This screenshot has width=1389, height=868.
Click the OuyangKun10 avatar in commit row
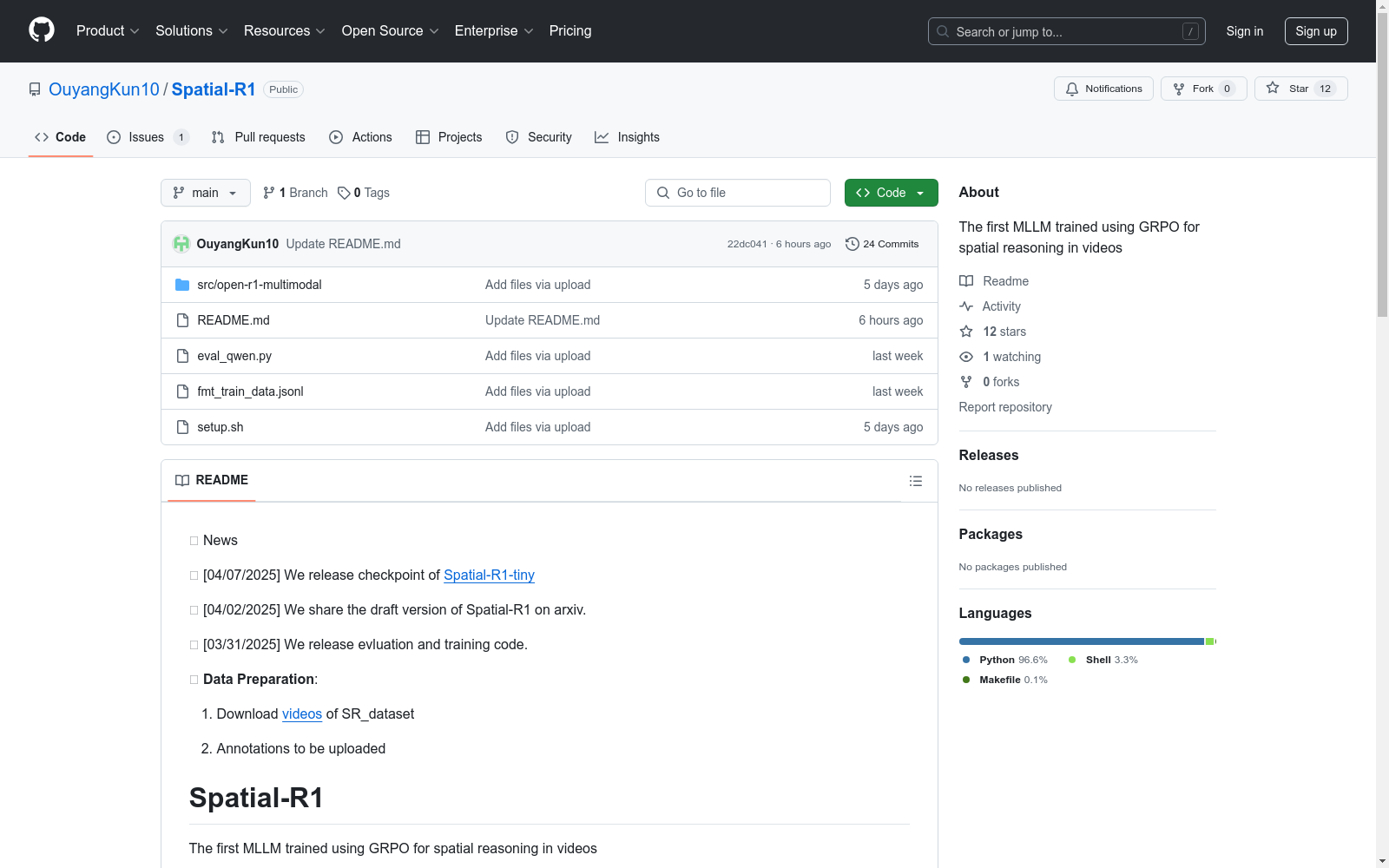click(x=181, y=244)
